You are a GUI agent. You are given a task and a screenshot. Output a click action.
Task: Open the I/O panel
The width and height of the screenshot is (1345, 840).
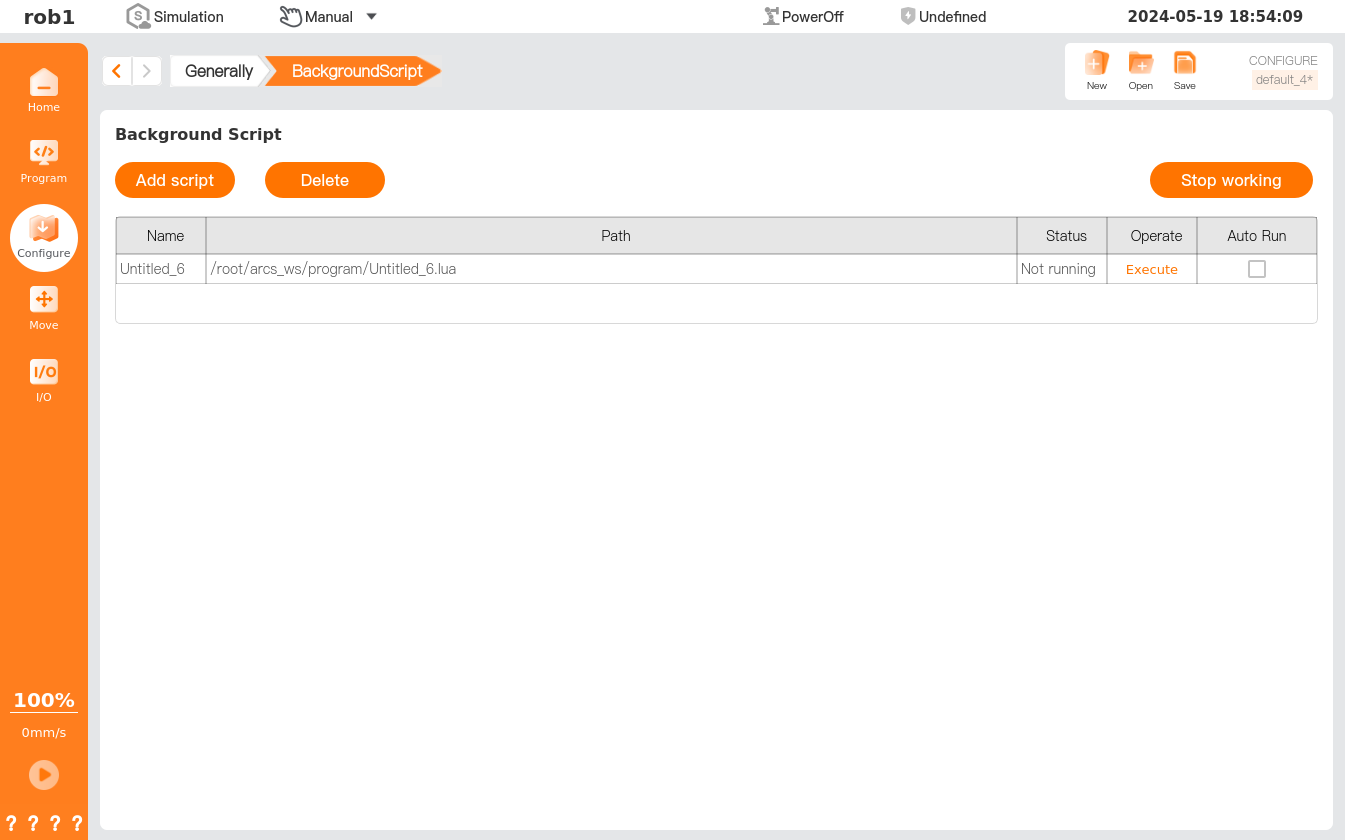(x=43, y=380)
